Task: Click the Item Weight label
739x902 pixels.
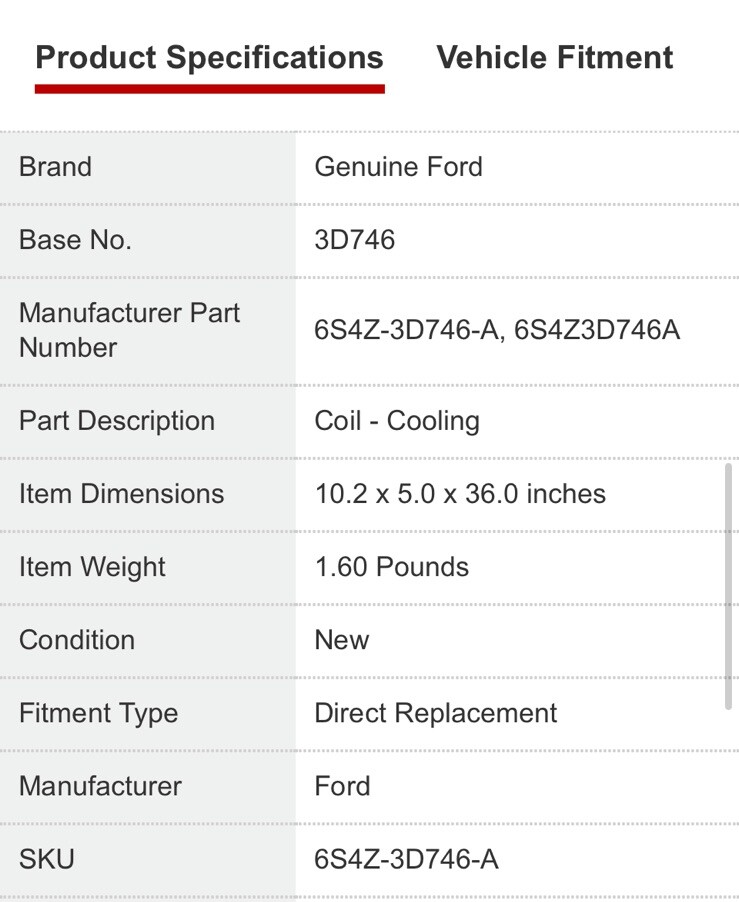Action: coord(92,567)
